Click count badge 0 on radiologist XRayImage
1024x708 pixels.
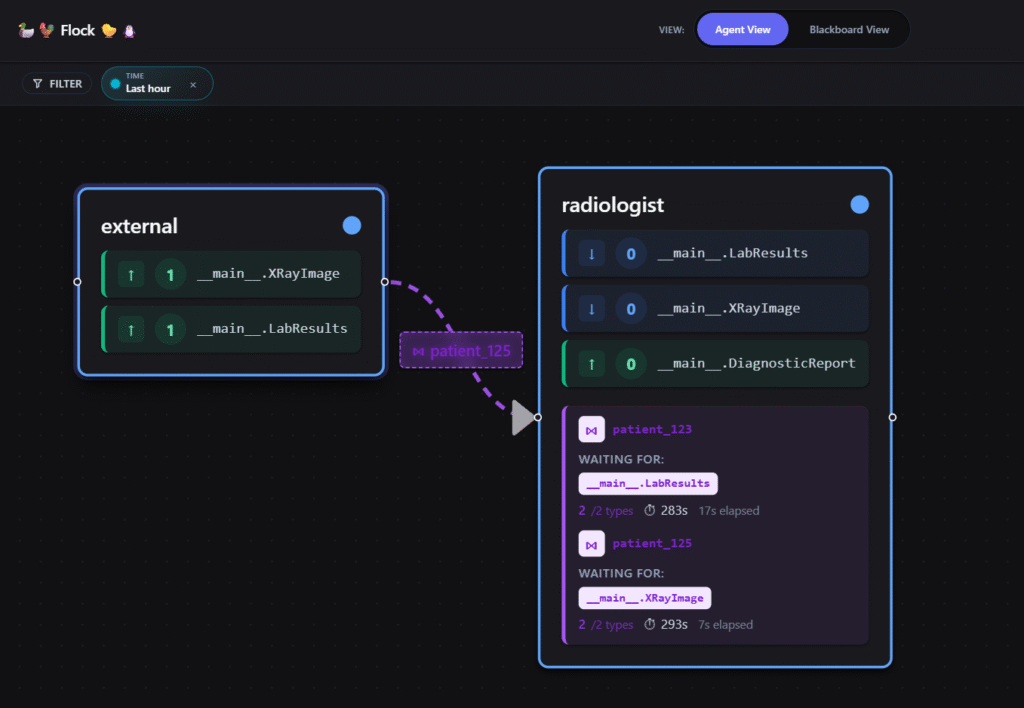(x=631, y=308)
